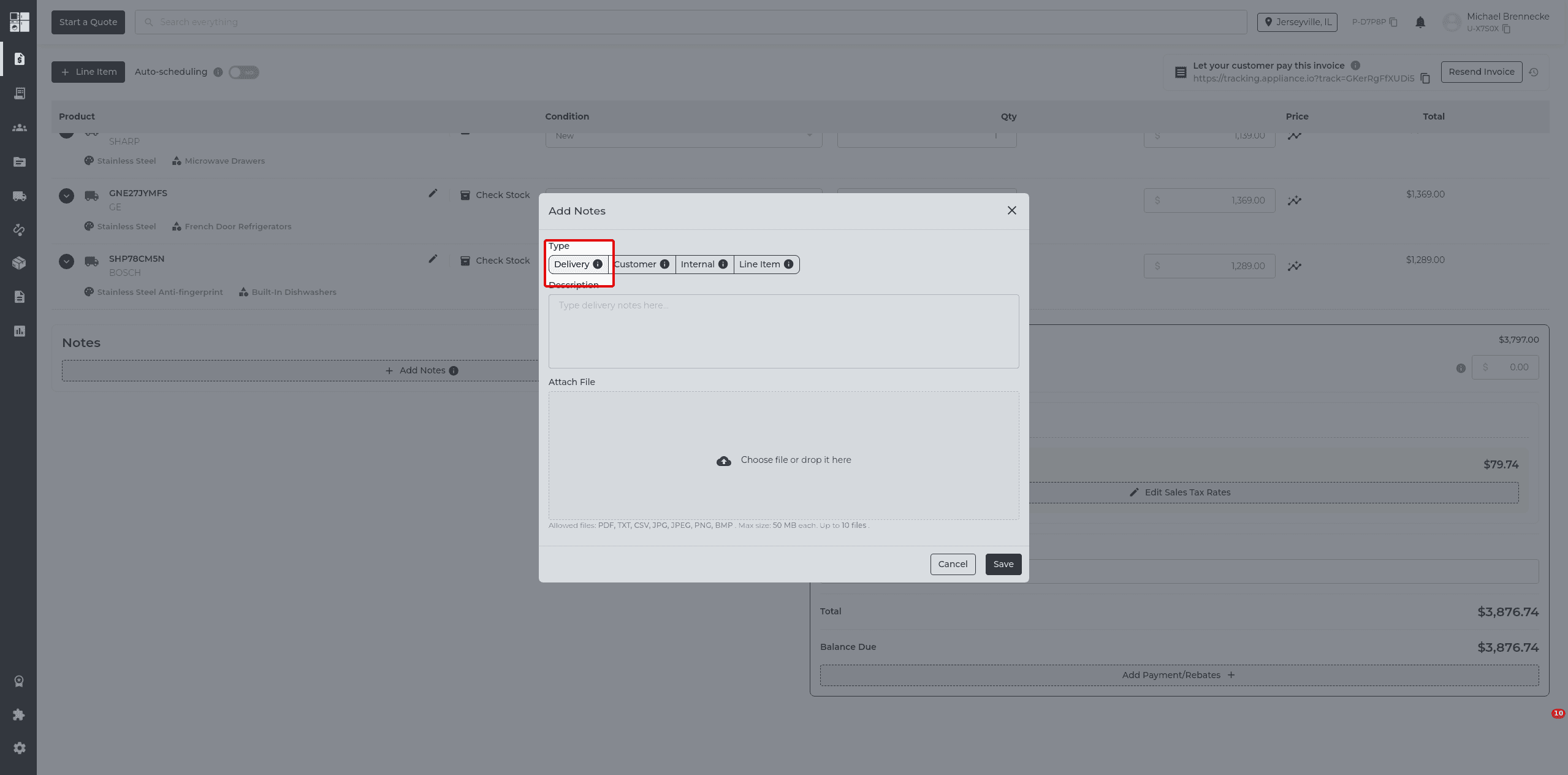This screenshot has height=775, width=1568.
Task: Open invoice send history icon
Action: [x=1534, y=72]
